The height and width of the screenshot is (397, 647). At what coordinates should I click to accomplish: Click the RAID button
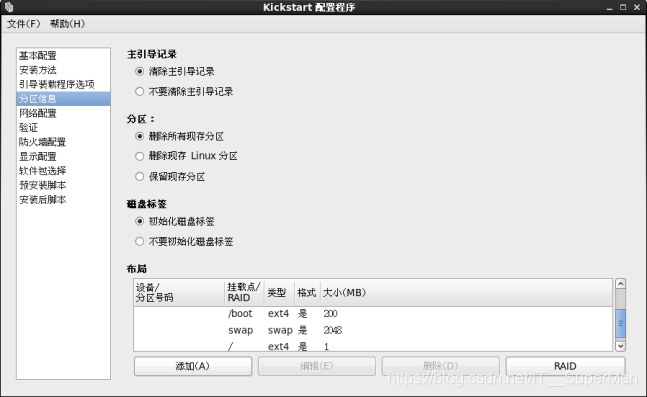pos(565,366)
